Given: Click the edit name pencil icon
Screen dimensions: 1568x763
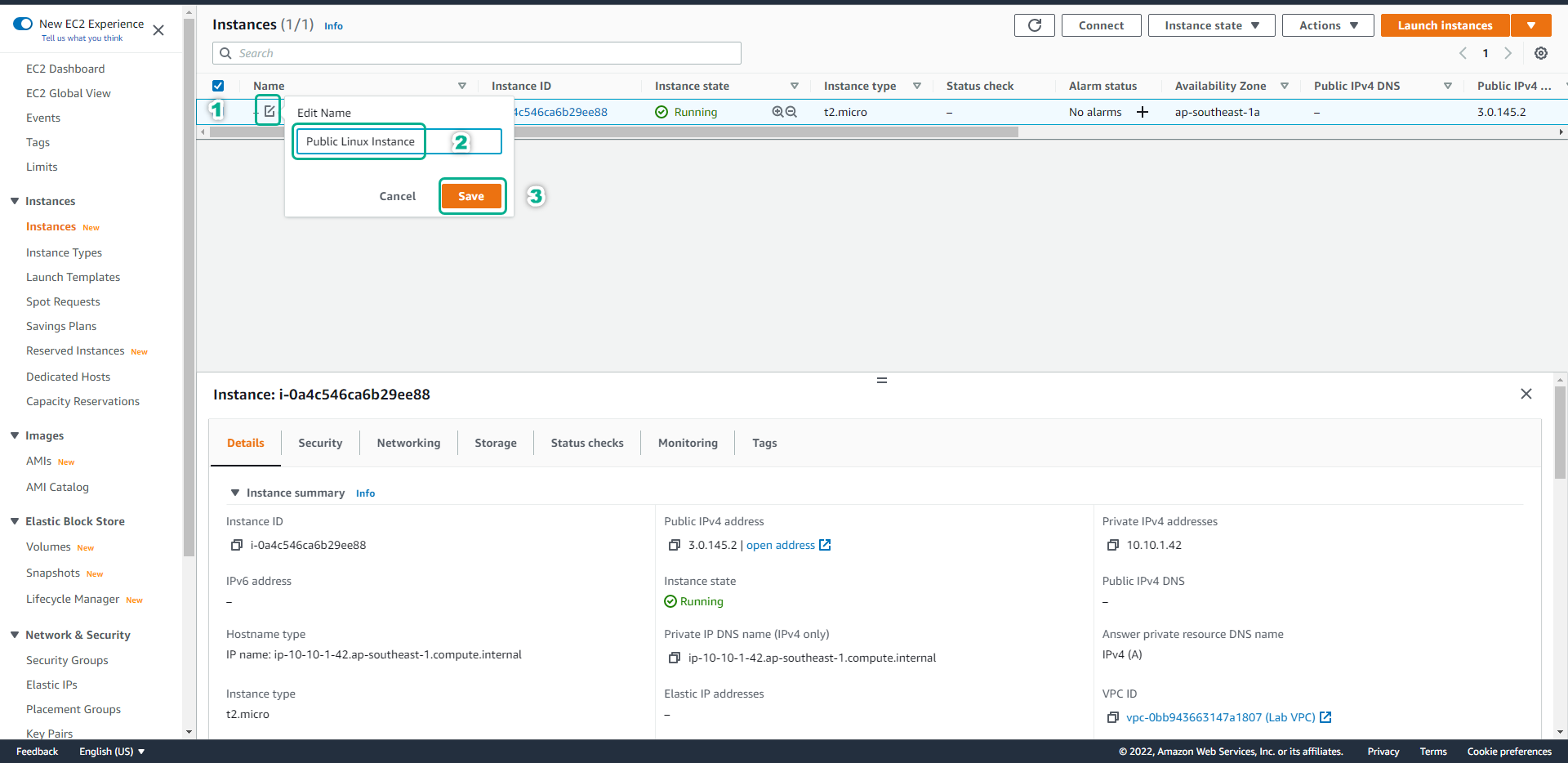Looking at the screenshot, I should [x=269, y=111].
